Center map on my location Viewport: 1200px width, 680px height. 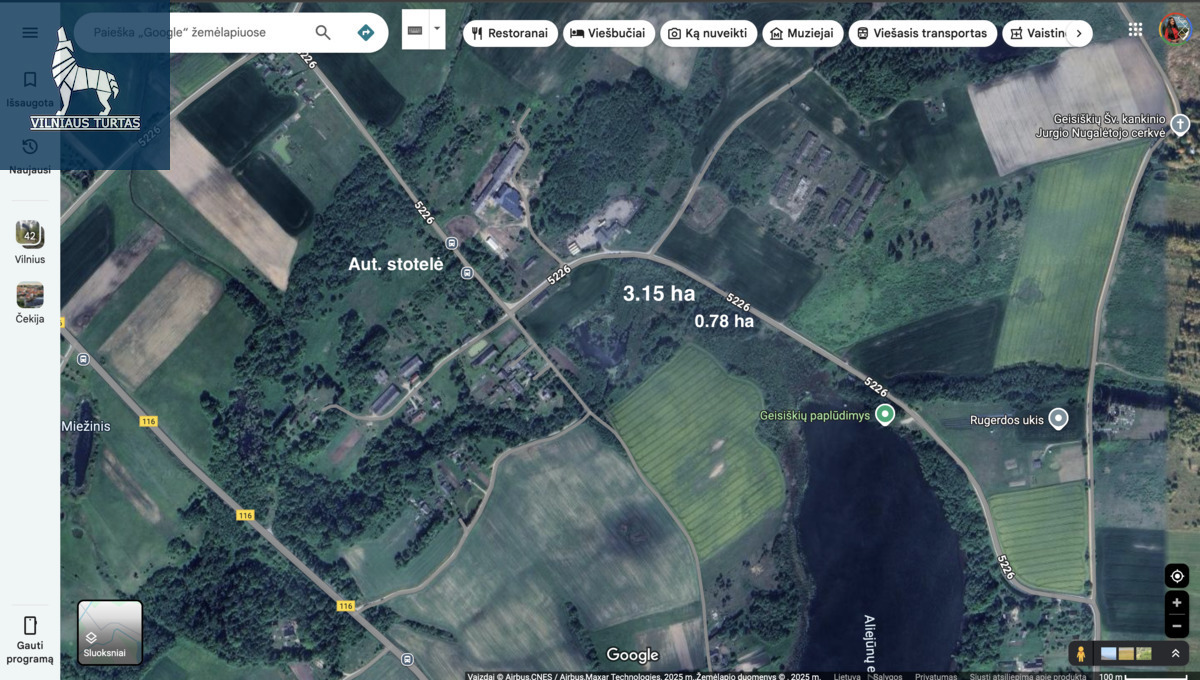coord(1177,576)
